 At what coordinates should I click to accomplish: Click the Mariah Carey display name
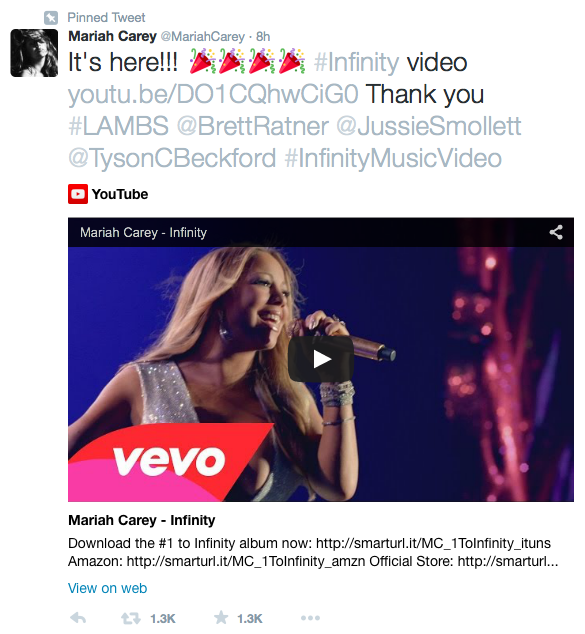(x=112, y=36)
